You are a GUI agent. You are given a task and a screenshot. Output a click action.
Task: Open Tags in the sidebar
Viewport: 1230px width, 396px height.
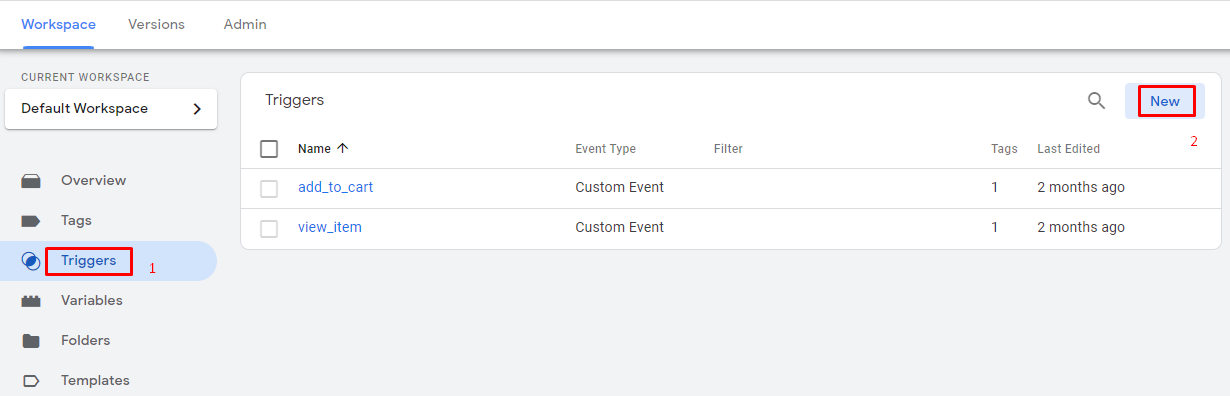[x=76, y=221]
